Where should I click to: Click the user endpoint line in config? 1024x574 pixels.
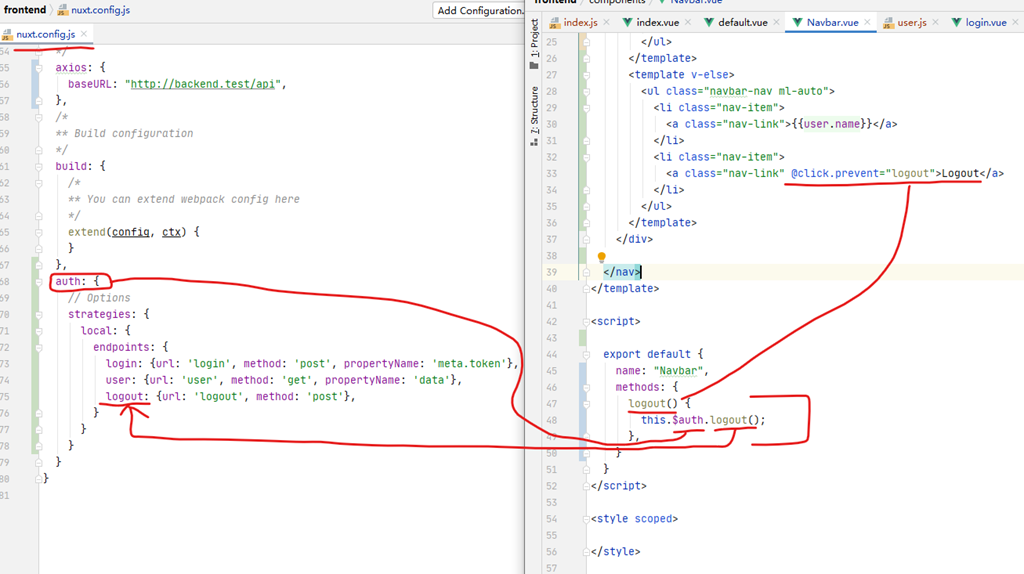coord(283,380)
